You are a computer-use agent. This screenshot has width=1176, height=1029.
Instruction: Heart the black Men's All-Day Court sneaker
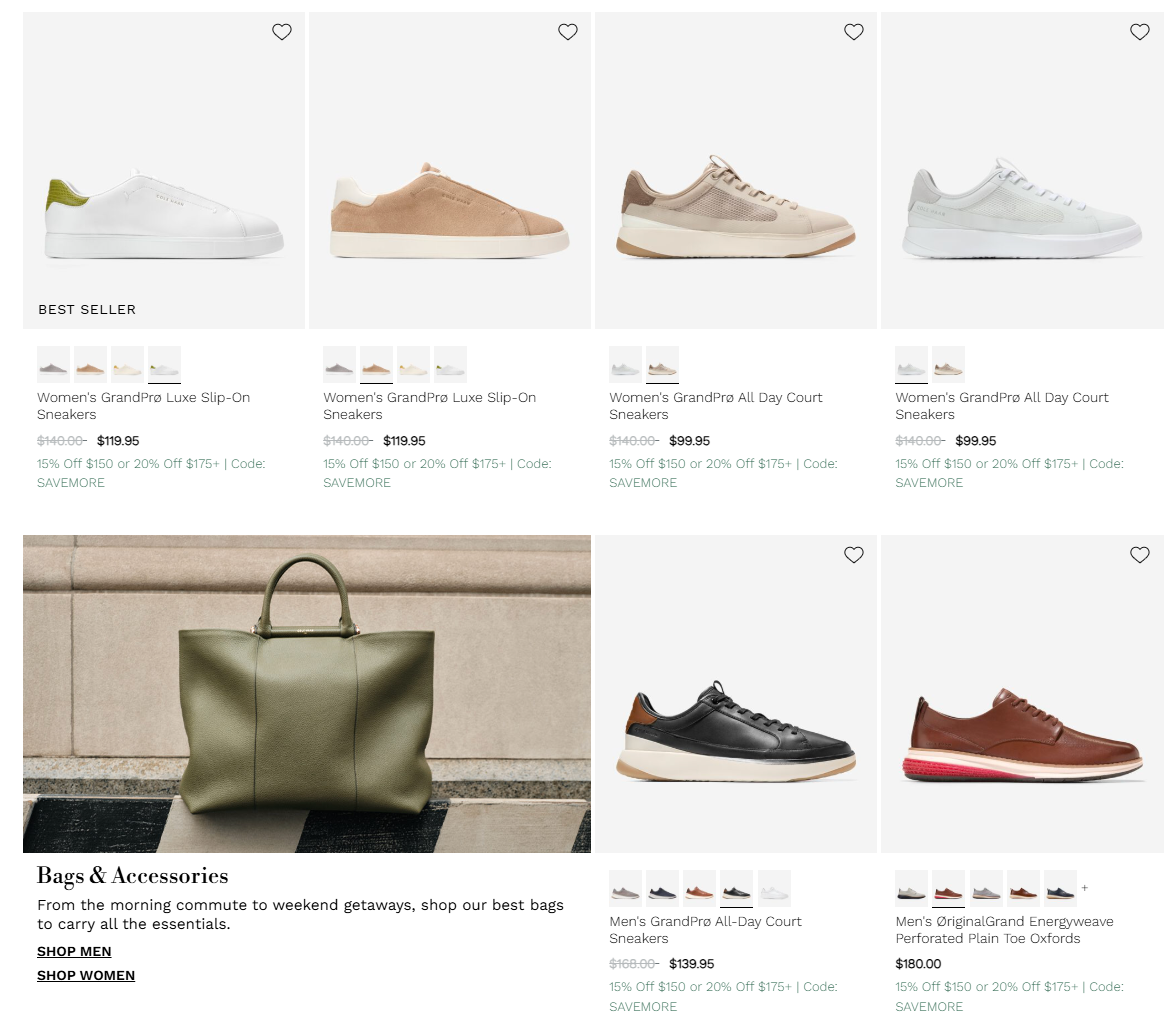click(x=854, y=555)
